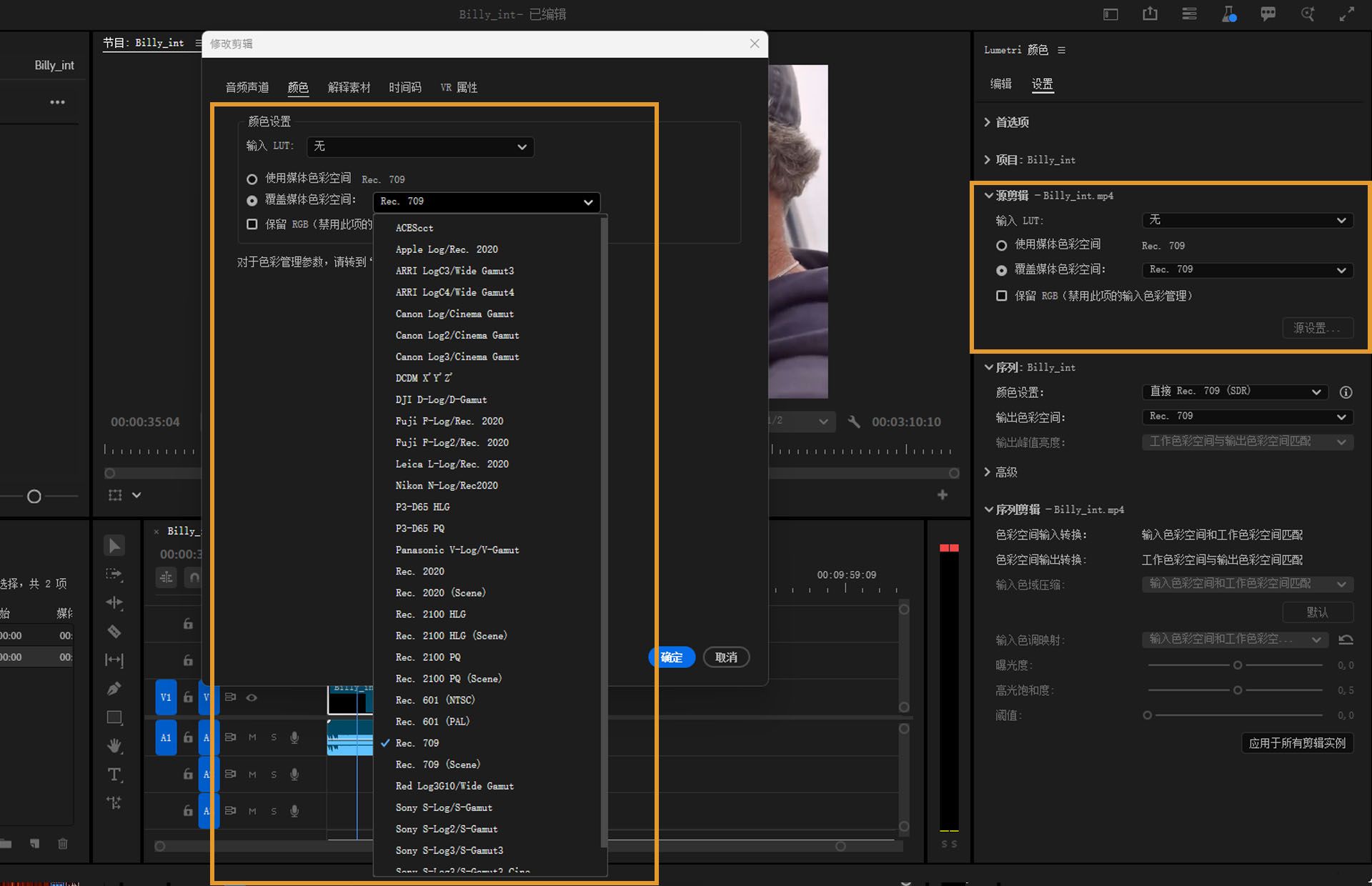Switch to the 编辑 tab in the Lumetri panel
This screenshot has width=1372, height=886.
click(x=1000, y=84)
